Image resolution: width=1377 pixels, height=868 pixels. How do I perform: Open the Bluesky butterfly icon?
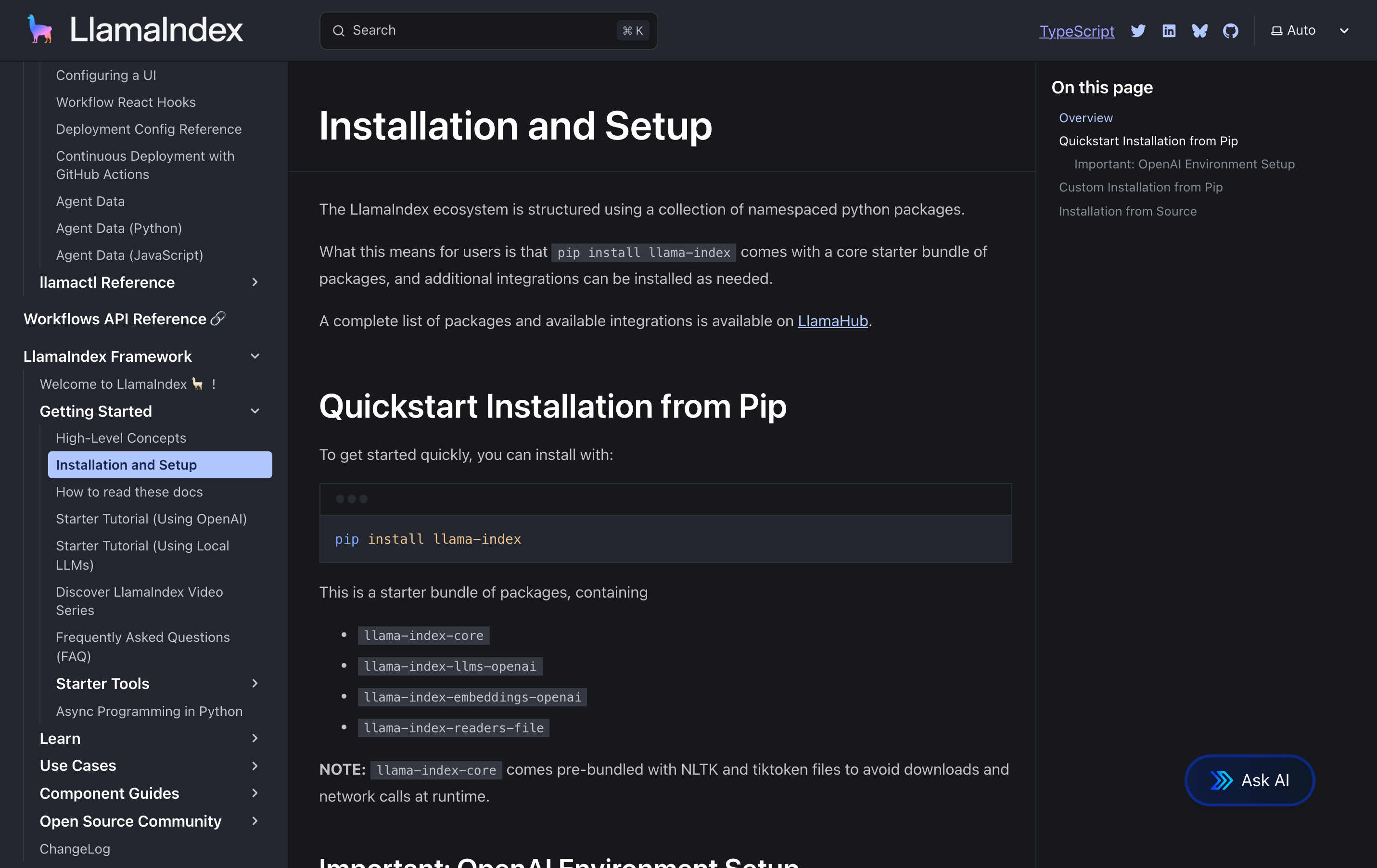[1200, 30]
